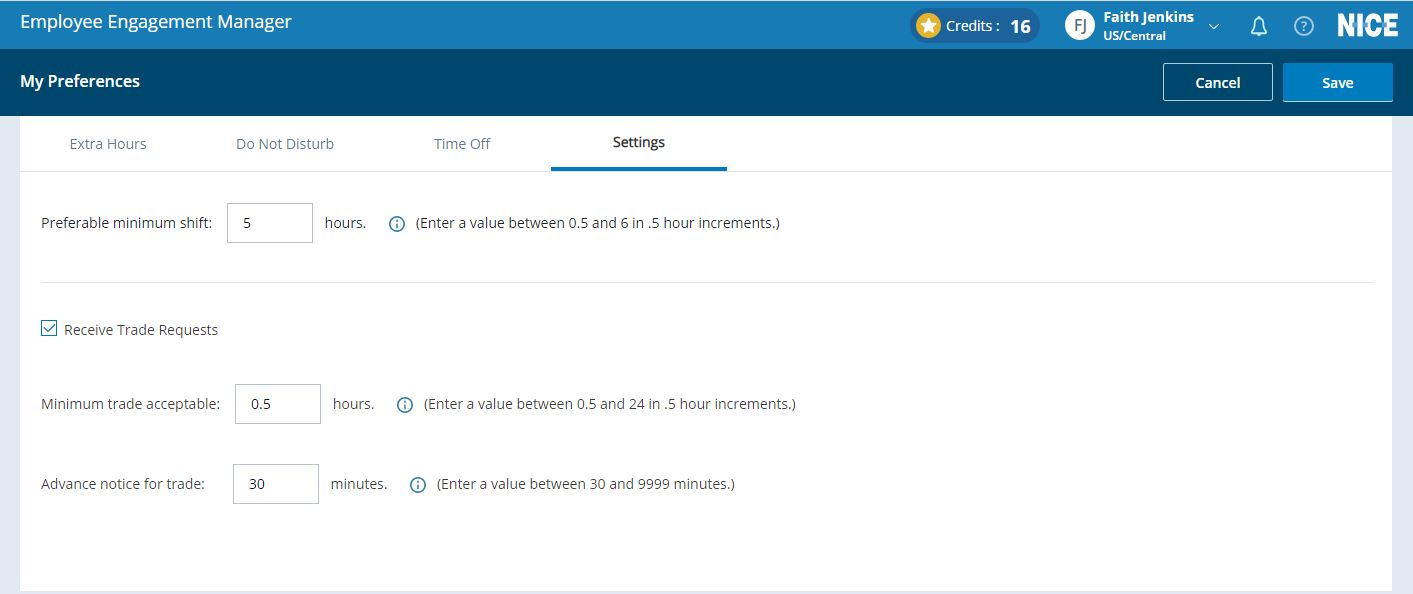The width and height of the screenshot is (1413, 594).
Task: Click info icon beside Preferable minimum shift
Action: click(397, 224)
